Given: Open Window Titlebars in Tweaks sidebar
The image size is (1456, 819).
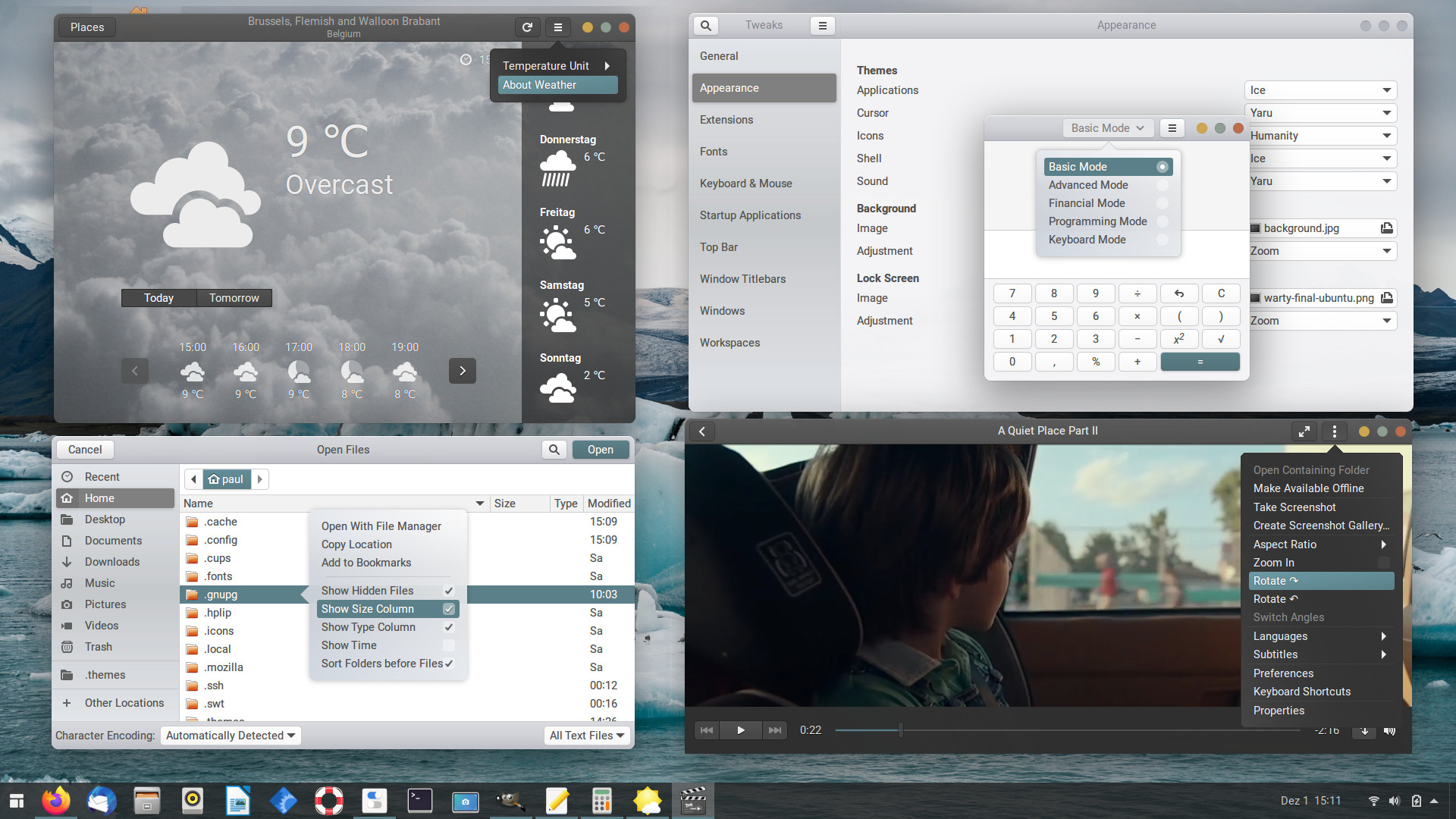Looking at the screenshot, I should pyautogui.click(x=764, y=279).
